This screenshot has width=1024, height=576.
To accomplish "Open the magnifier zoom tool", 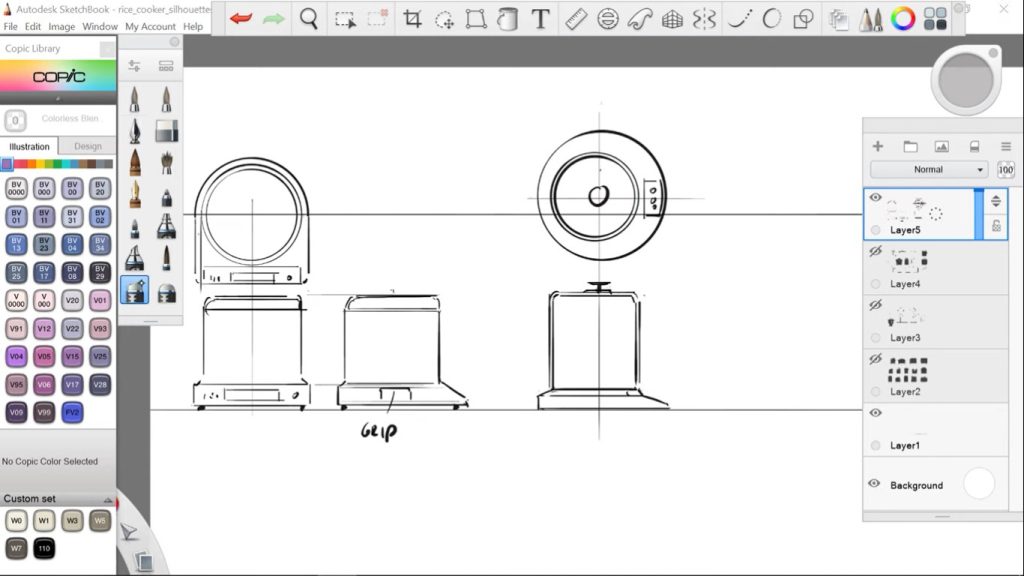I will [311, 19].
